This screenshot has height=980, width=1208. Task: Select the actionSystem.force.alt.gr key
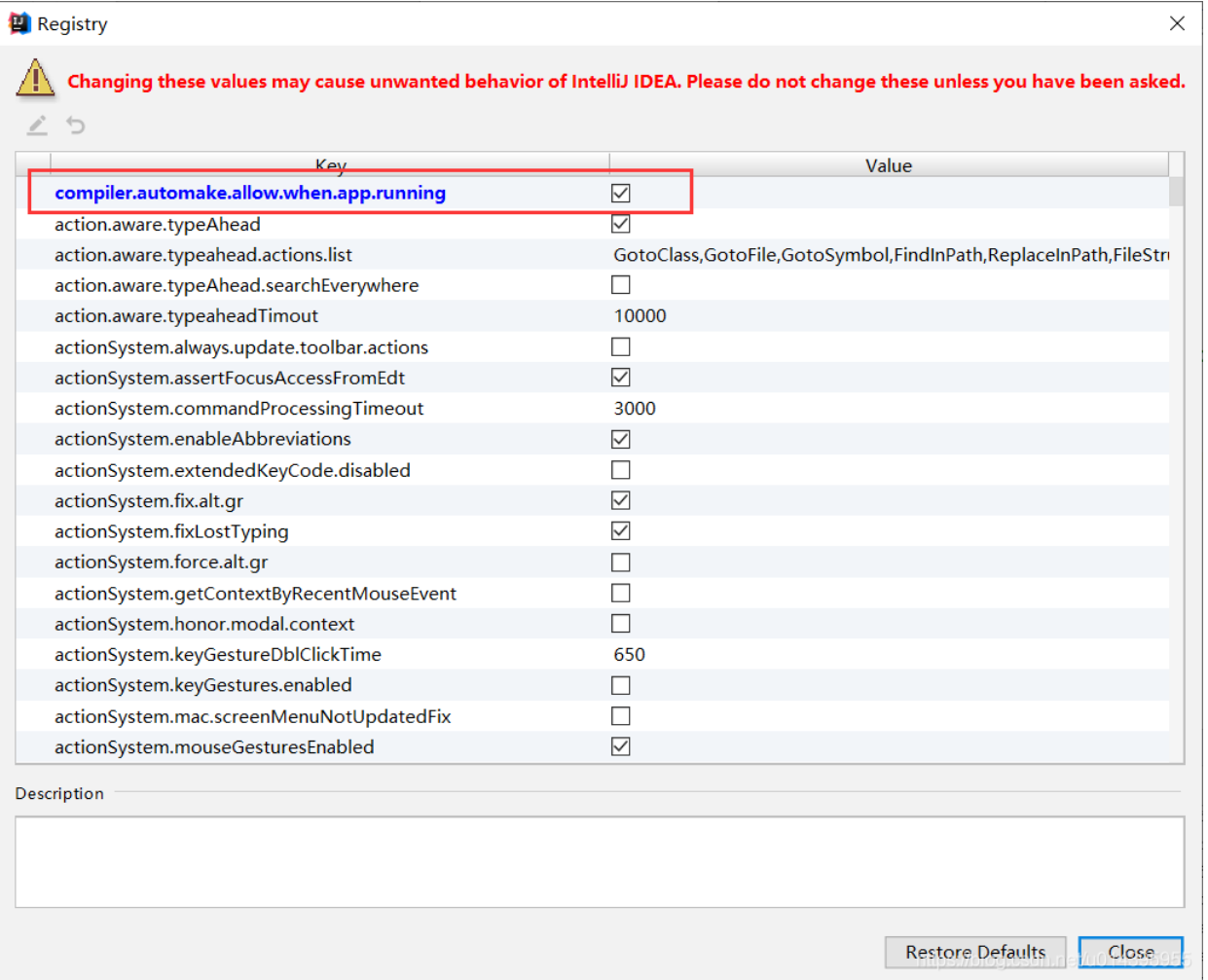pos(162,563)
